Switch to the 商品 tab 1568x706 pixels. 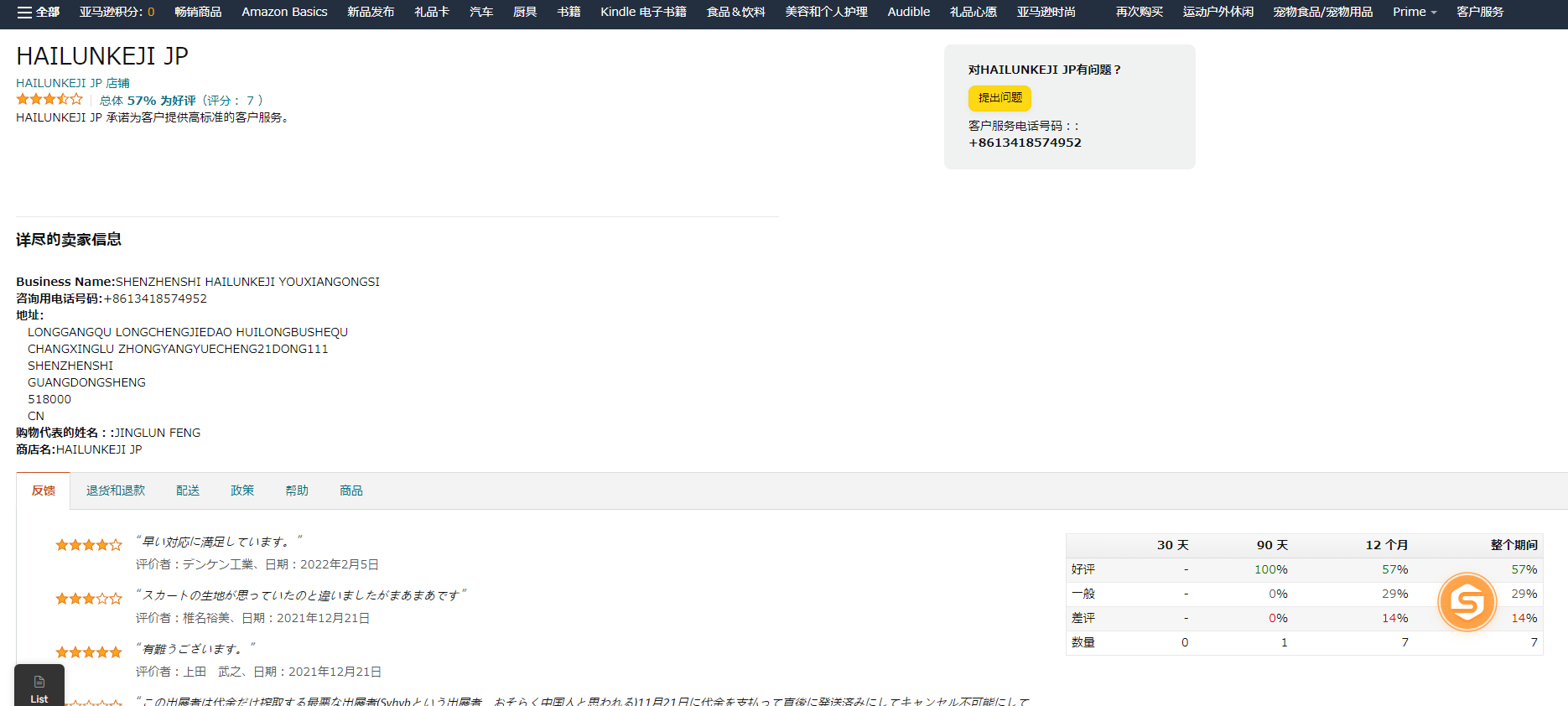pos(351,491)
